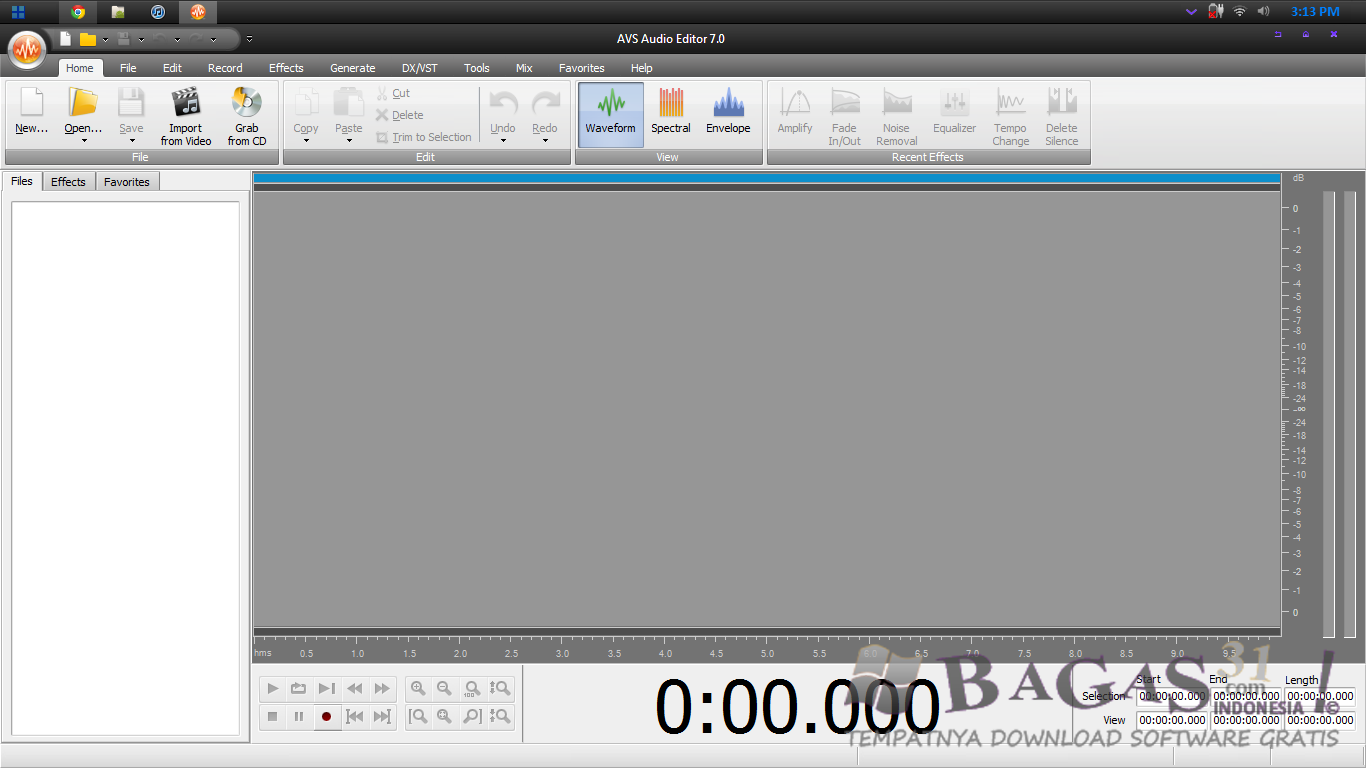Click yellow folder icon in quick access toolbar
Viewport: 1366px width, 768px height.
[88, 39]
